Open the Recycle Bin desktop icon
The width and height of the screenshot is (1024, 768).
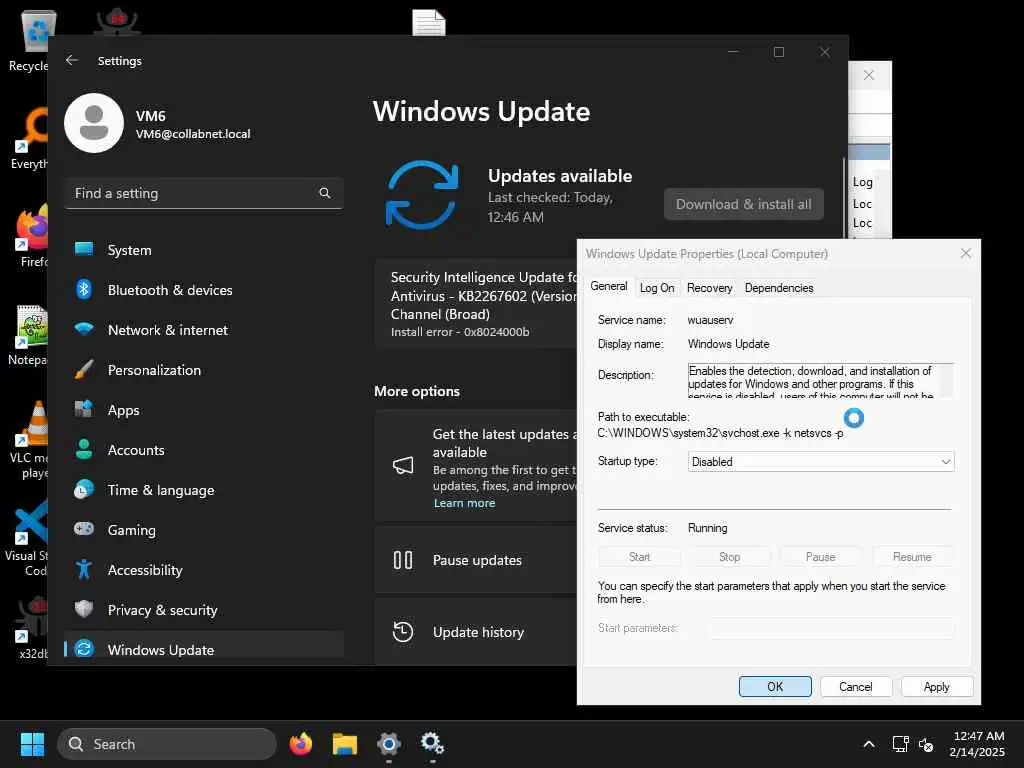[x=31, y=40]
